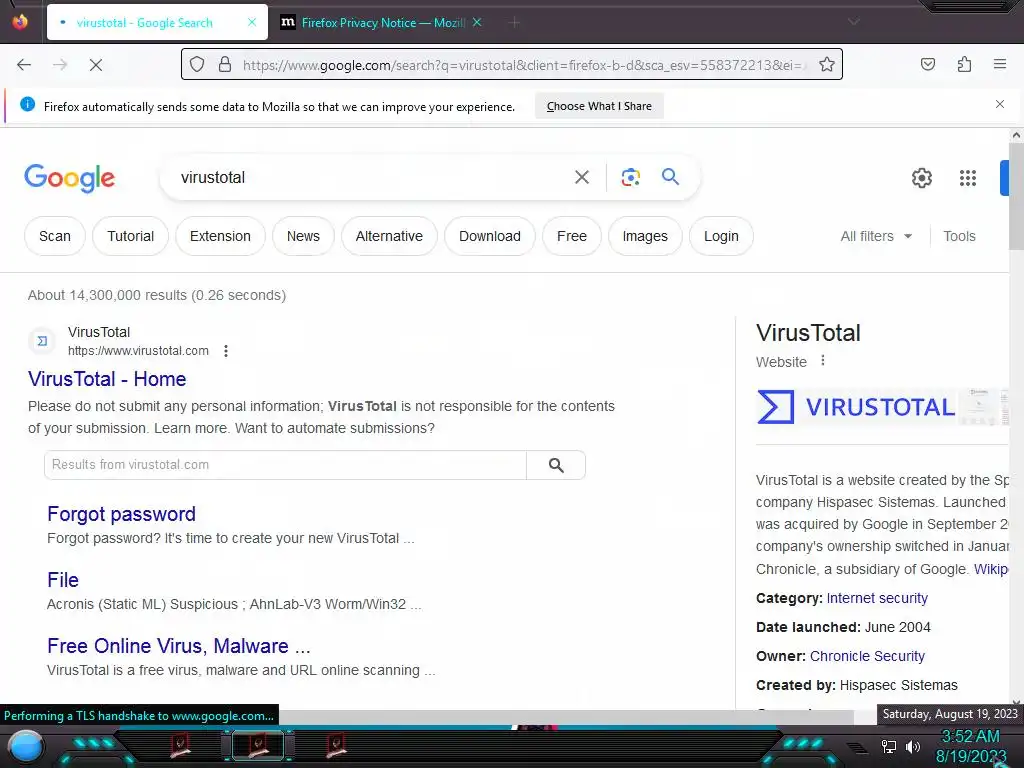
Task: Click the Google logo
Action: (x=69, y=178)
